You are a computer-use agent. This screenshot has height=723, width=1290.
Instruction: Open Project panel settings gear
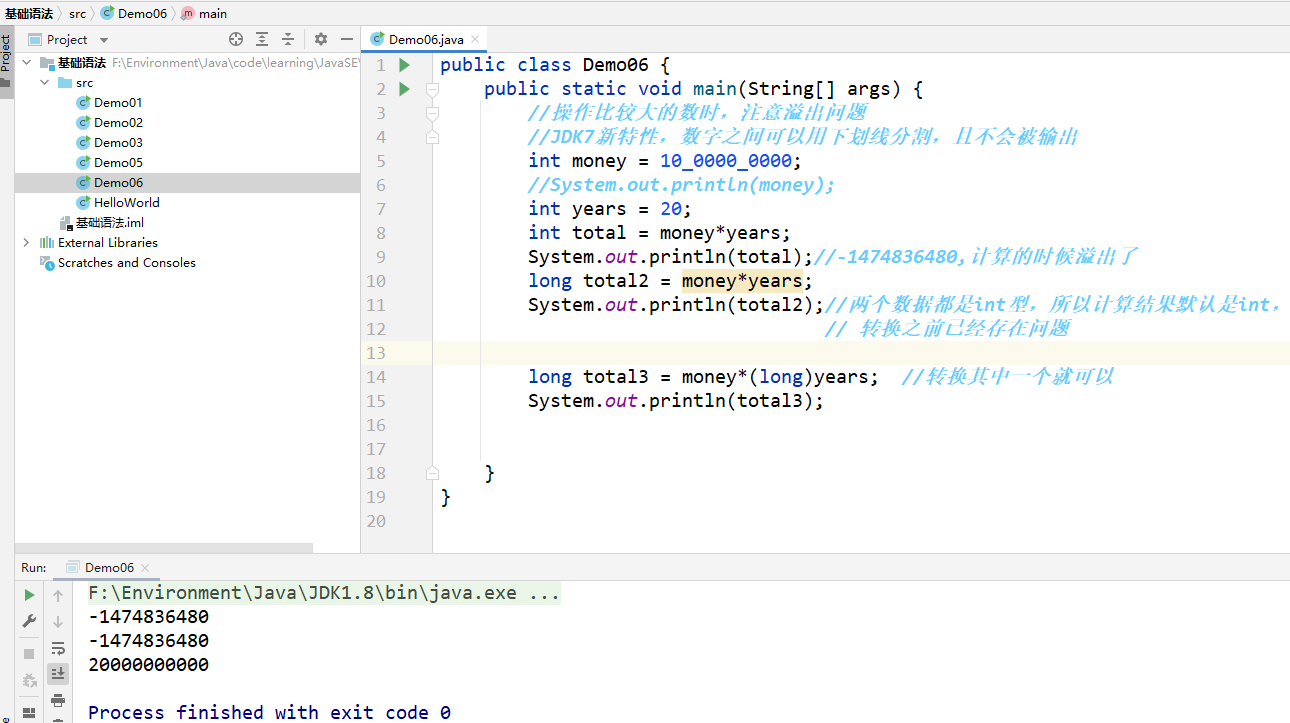[321, 39]
